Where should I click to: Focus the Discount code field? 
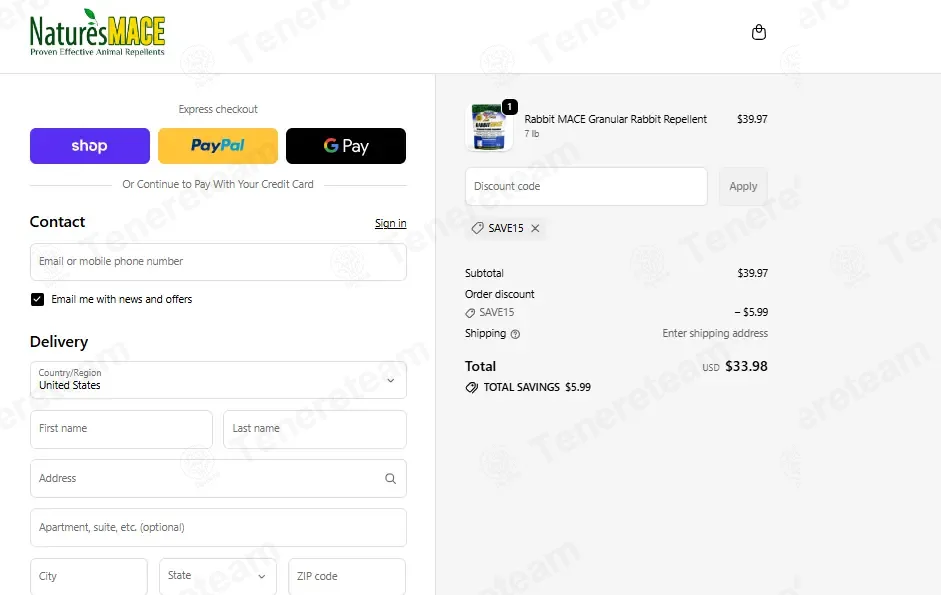(x=586, y=186)
